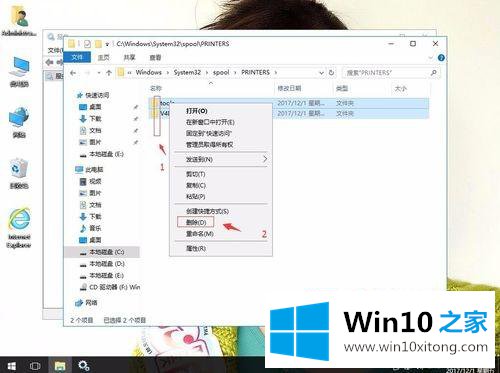Sort by the 名称 column header

(x=156, y=88)
